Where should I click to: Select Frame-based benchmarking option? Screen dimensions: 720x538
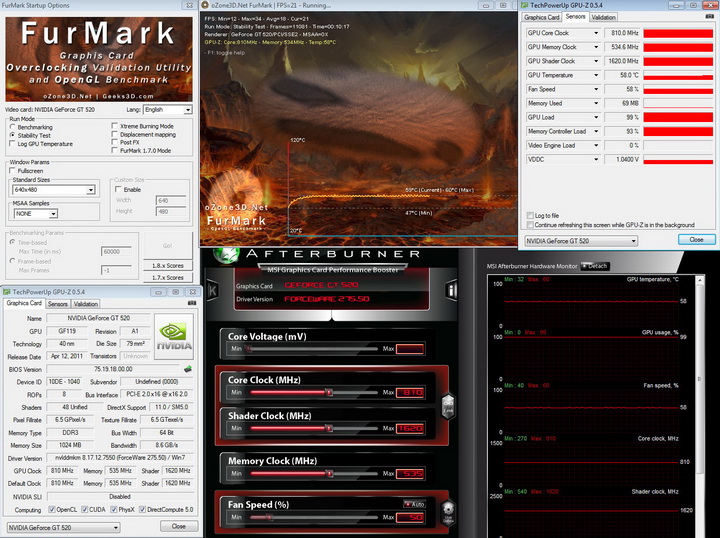(x=12, y=261)
